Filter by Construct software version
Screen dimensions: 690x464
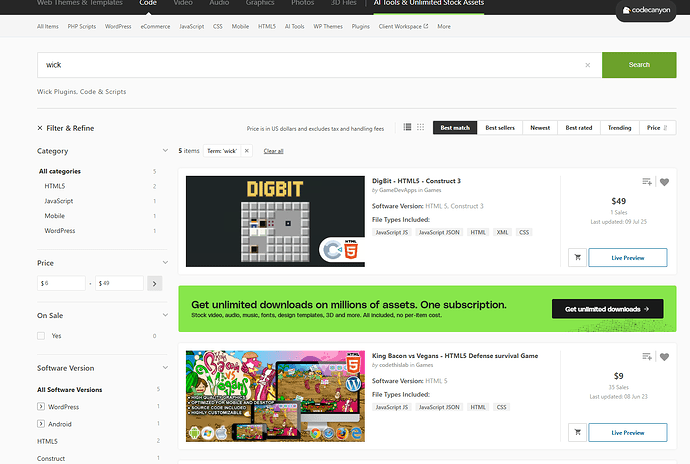click(x=51, y=458)
